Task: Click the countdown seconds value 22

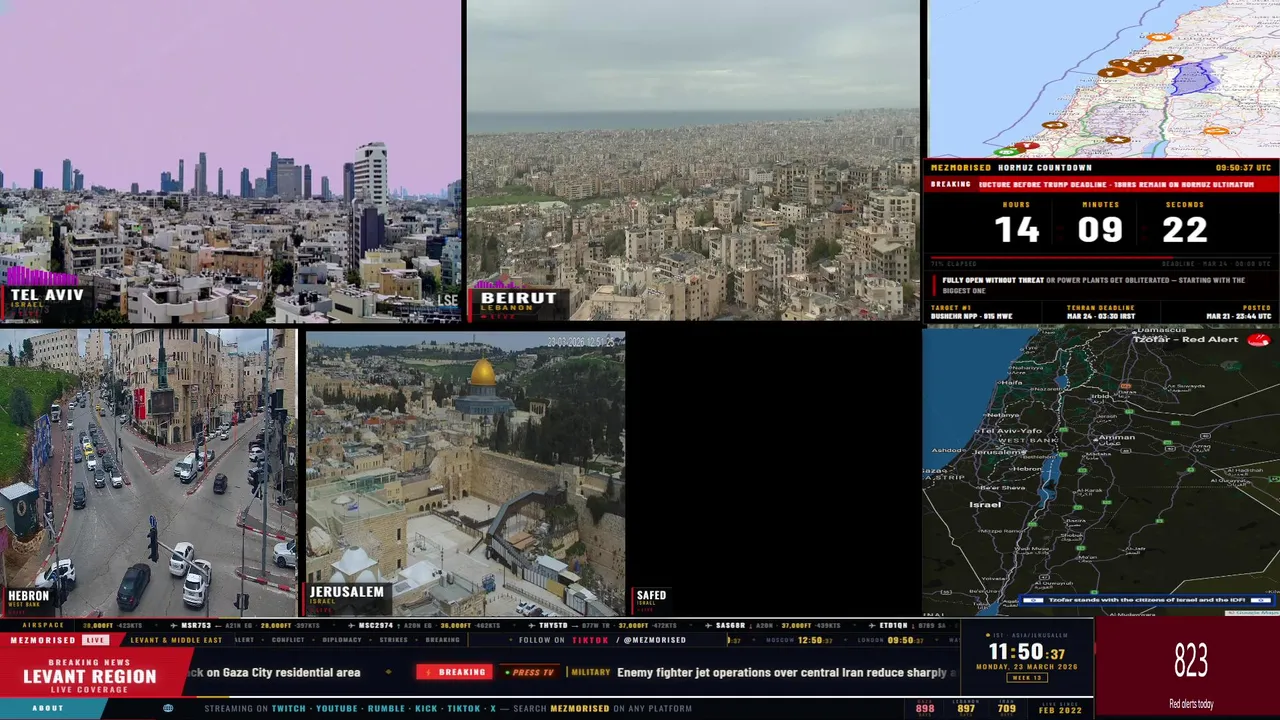Action: (x=1184, y=230)
